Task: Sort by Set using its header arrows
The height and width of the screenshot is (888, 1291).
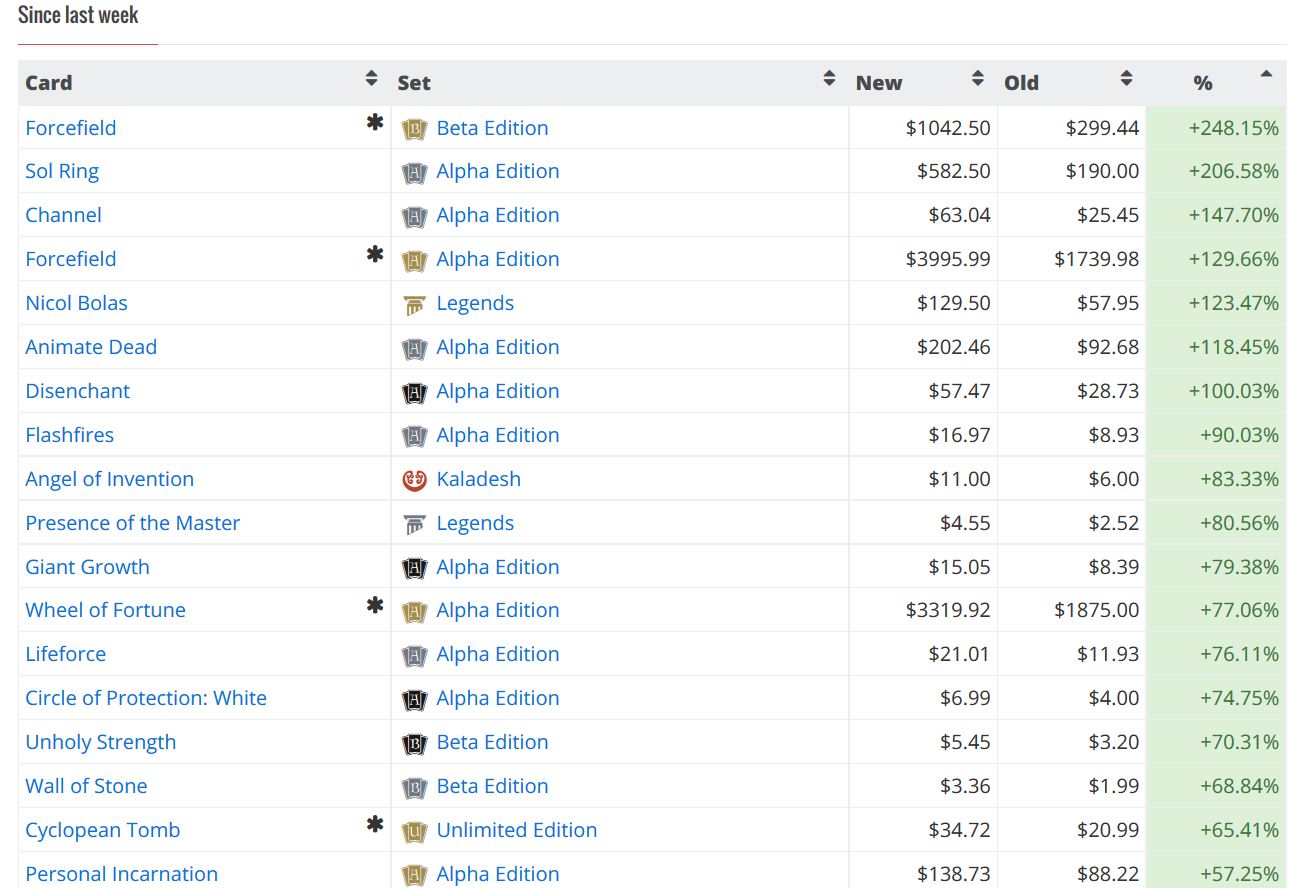Action: [x=829, y=79]
